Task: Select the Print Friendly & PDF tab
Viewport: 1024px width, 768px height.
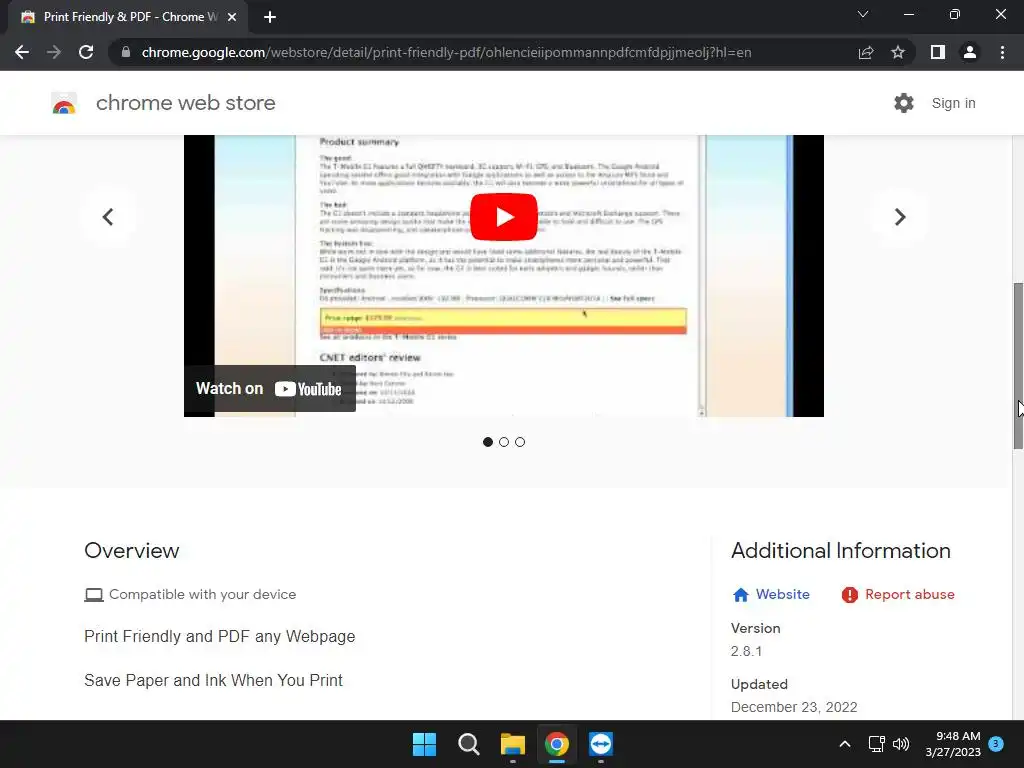Action: click(x=128, y=17)
